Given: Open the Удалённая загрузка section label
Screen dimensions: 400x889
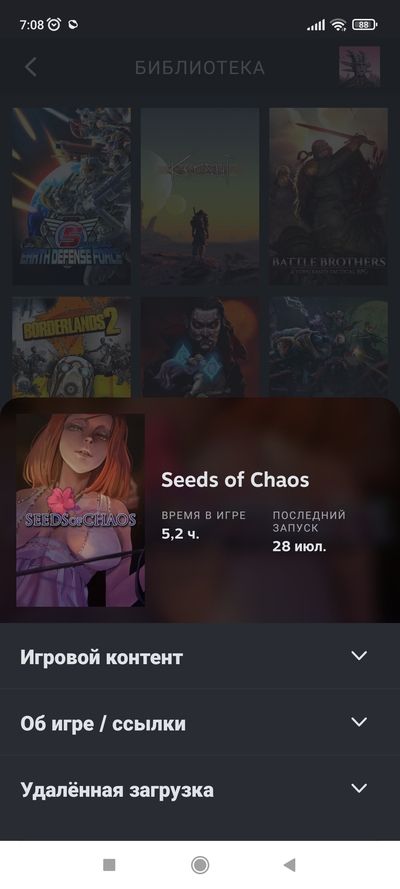Looking at the screenshot, I should point(117,790).
